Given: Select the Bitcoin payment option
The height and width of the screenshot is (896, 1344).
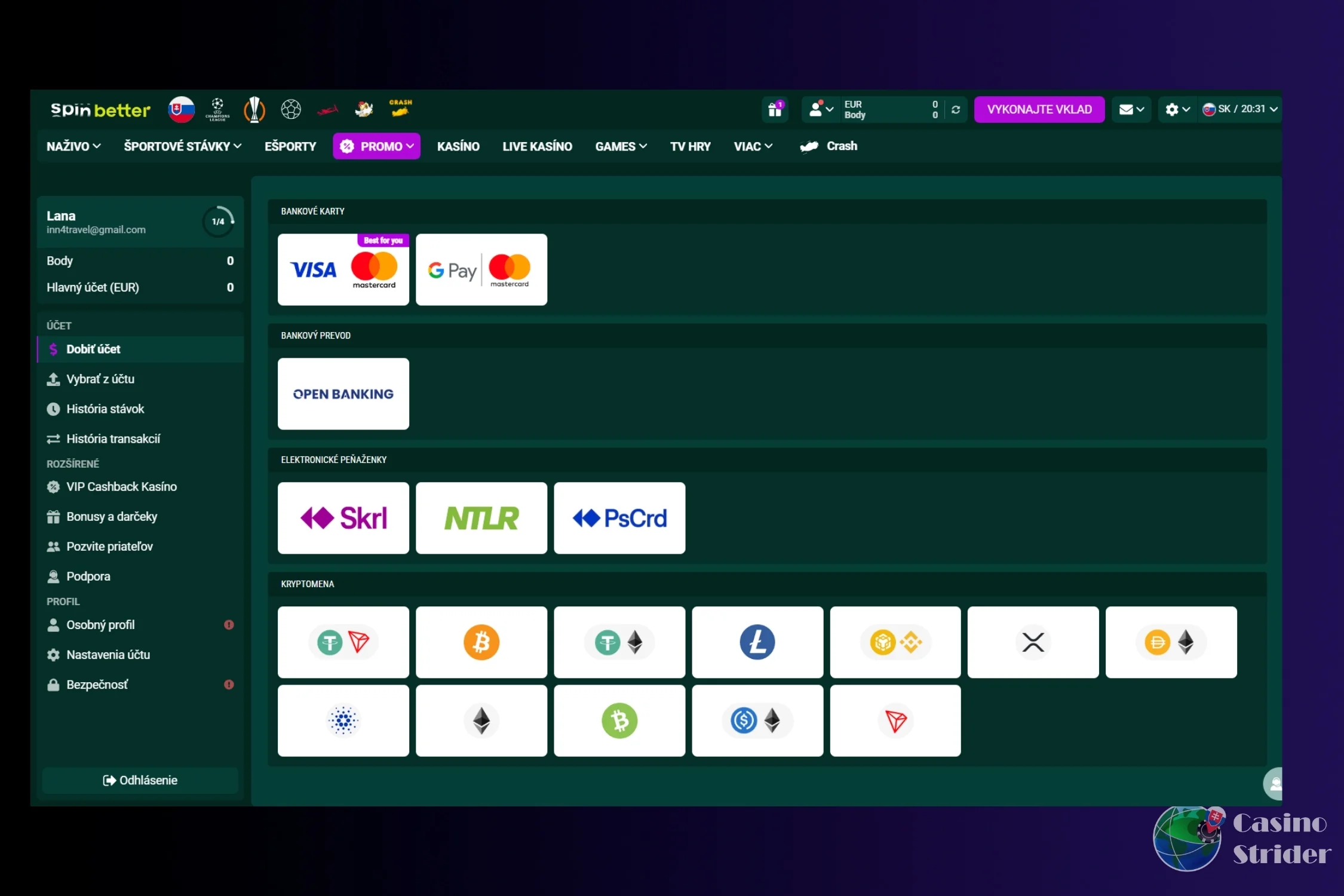Looking at the screenshot, I should (481, 642).
